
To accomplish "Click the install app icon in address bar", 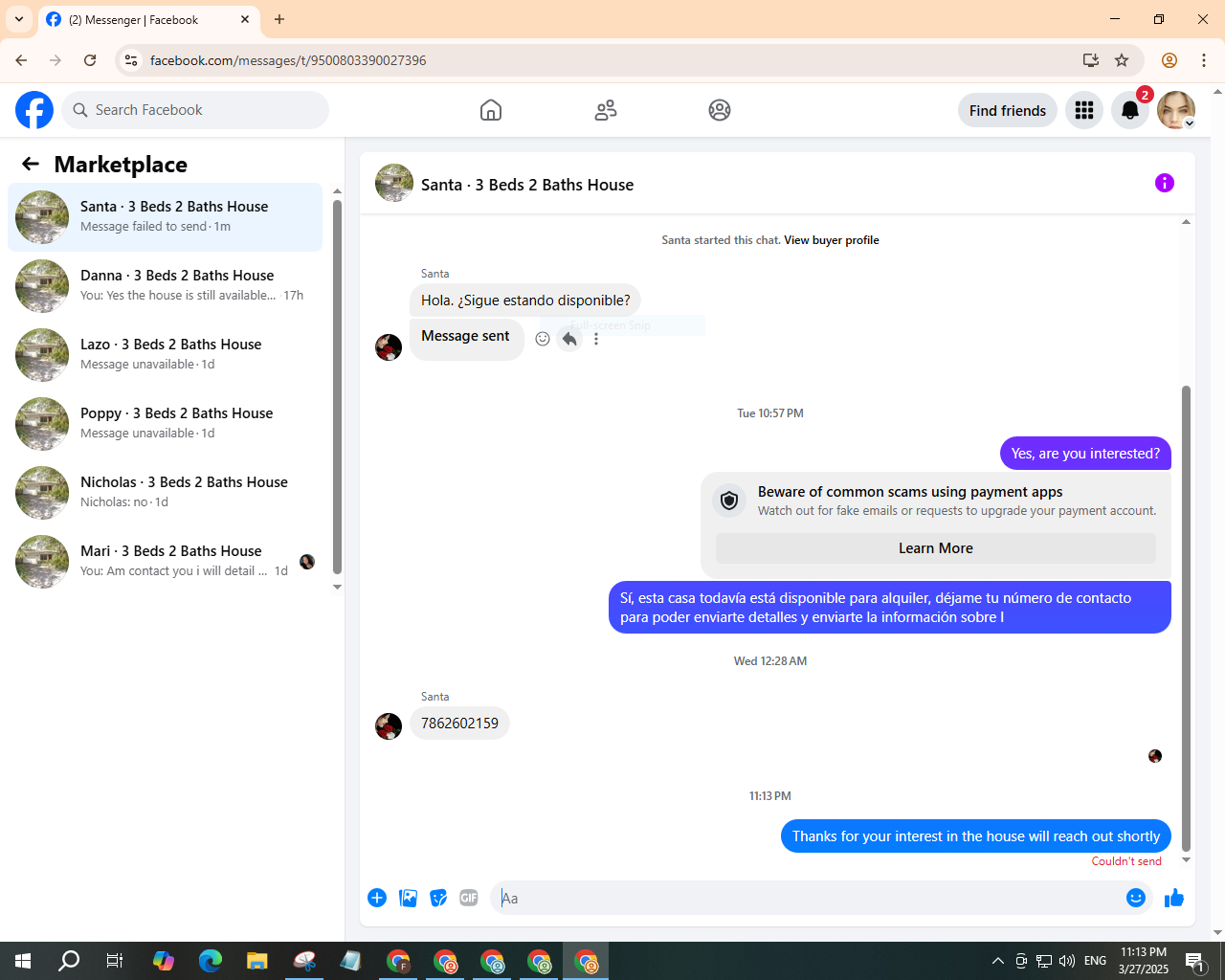I will (1091, 60).
